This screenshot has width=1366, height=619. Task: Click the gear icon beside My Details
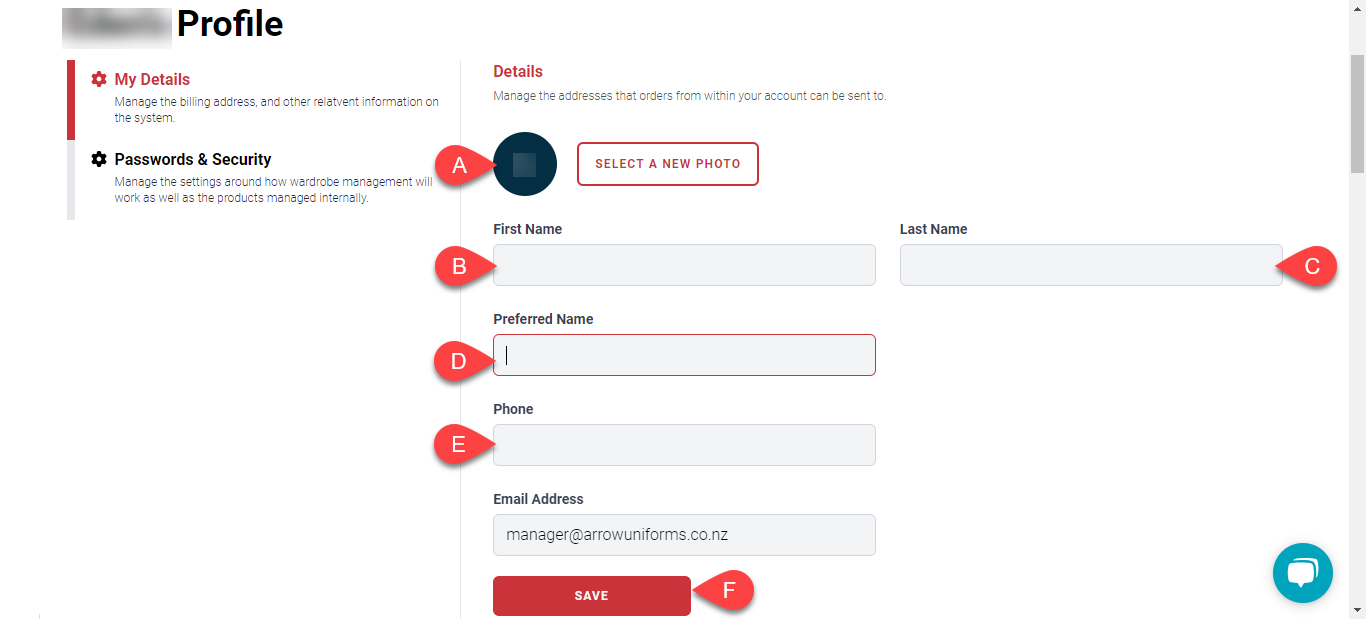click(x=99, y=79)
